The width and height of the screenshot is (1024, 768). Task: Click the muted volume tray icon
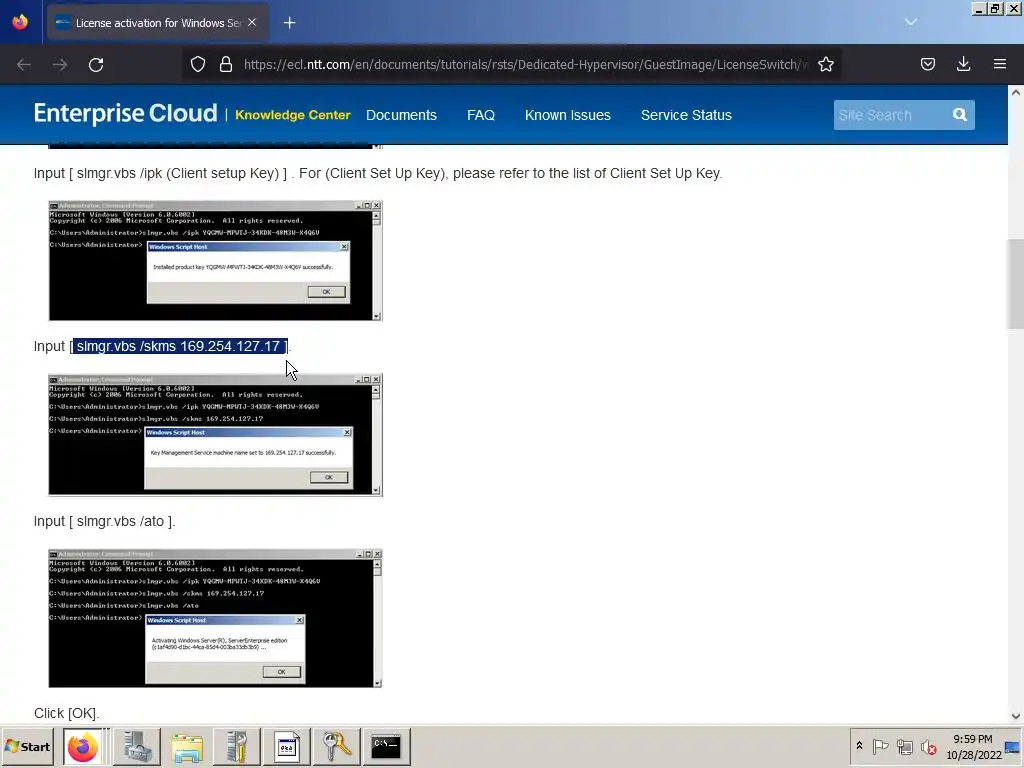928,746
